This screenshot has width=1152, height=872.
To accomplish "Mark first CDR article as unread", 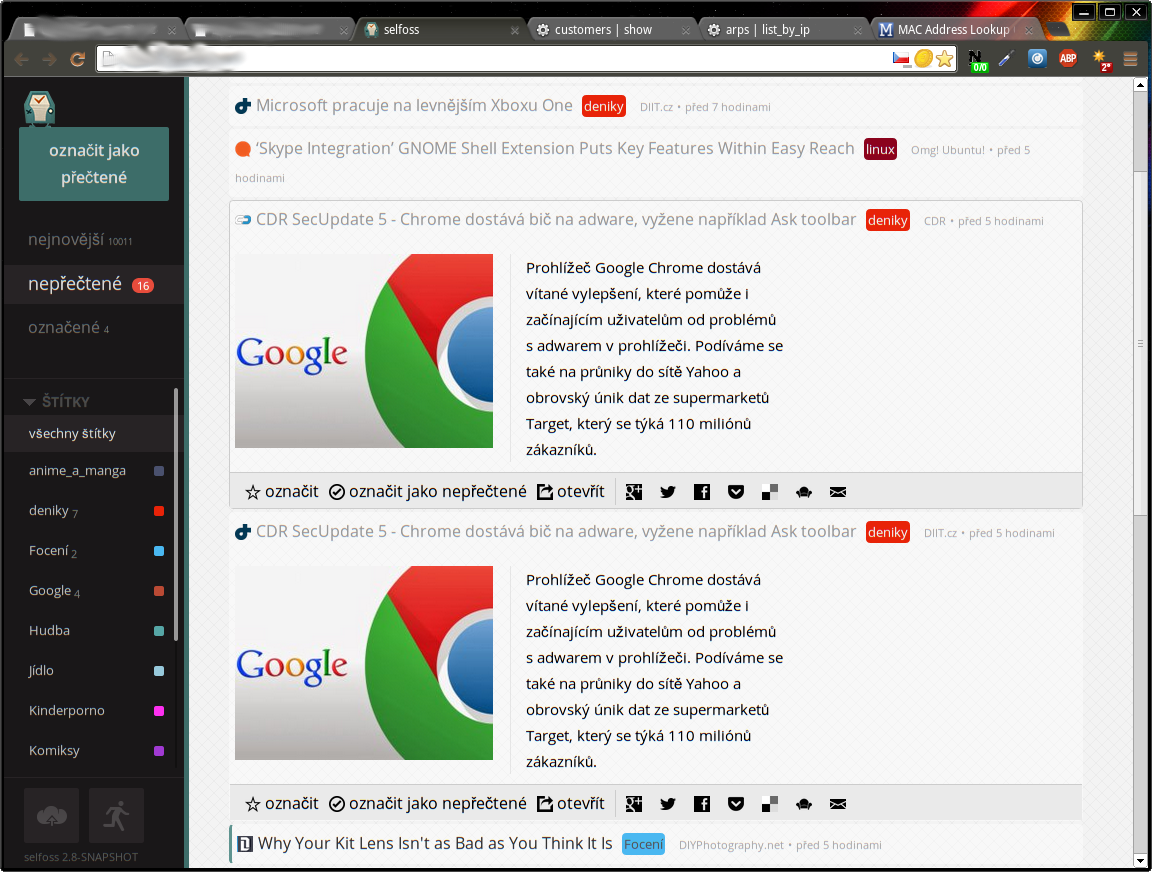I will pyautogui.click(x=428, y=492).
